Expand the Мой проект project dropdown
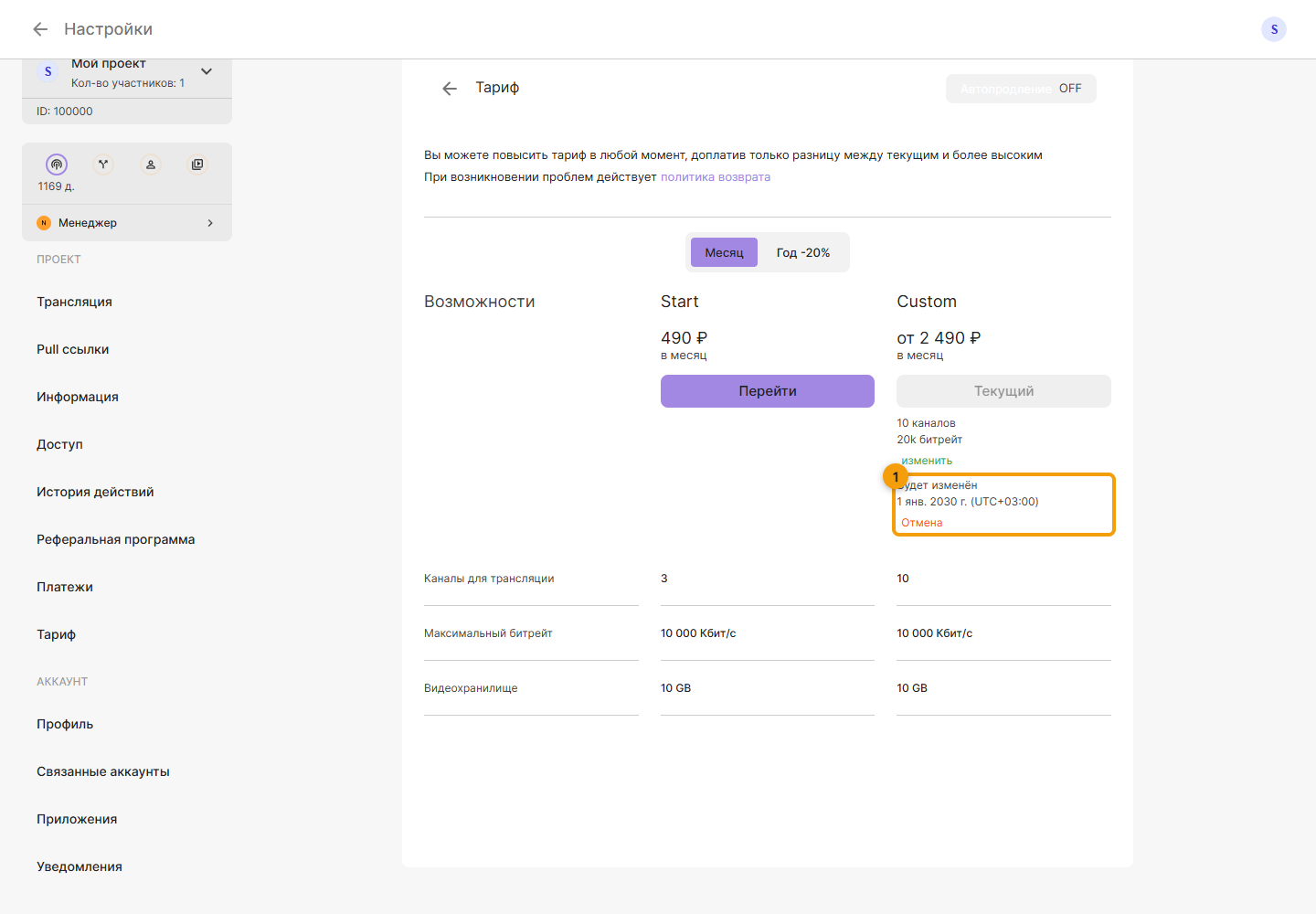Screen dimensions: 1316x914 point(207,71)
